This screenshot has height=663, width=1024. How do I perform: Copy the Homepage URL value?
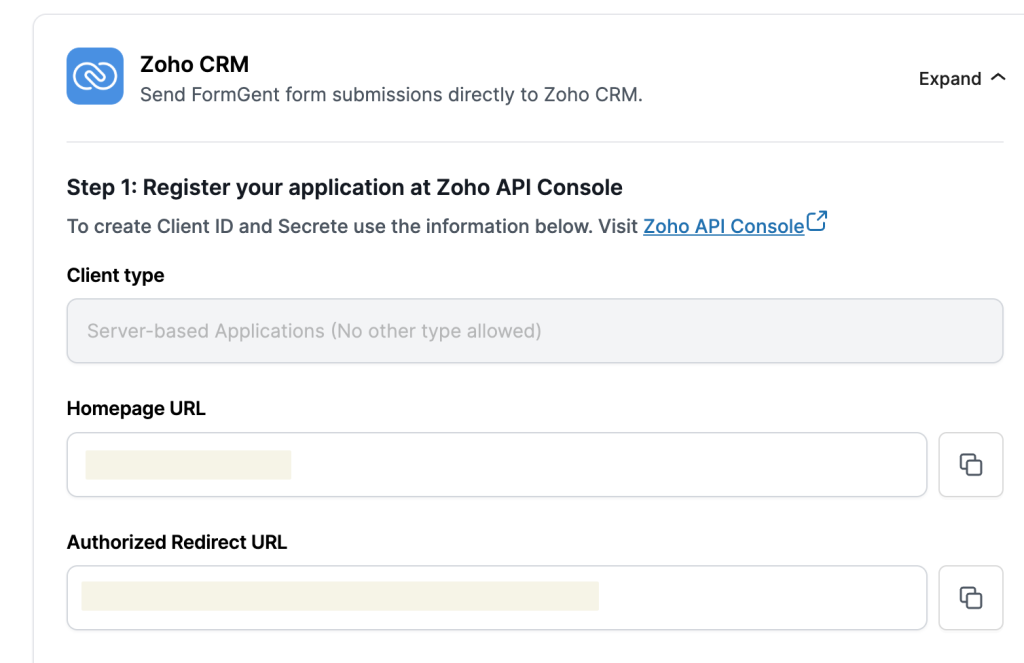coord(970,464)
